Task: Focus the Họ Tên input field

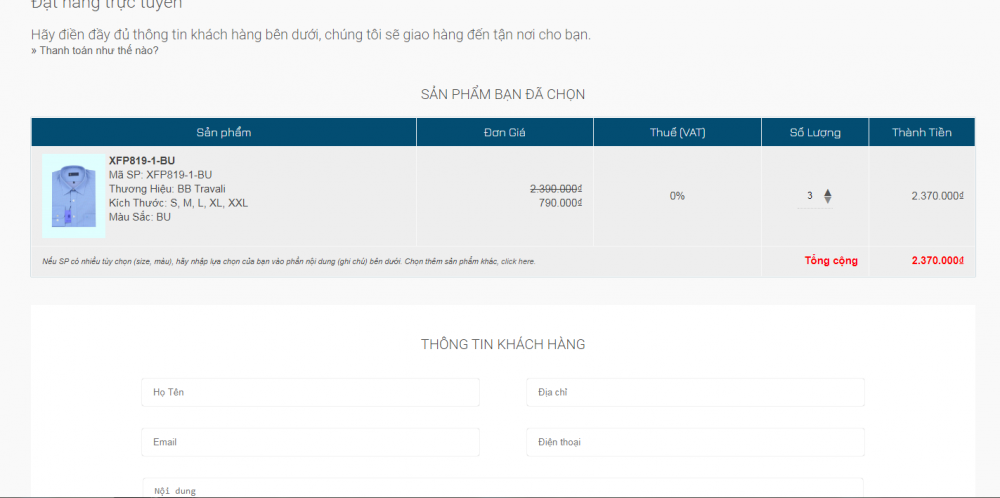Action: pyautogui.click(x=310, y=392)
